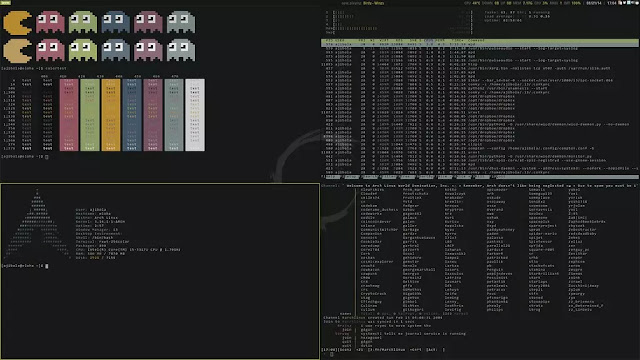Select nick spider-mario in the IRC nick list
Viewport: 640px width, 360px height.
click(543, 233)
